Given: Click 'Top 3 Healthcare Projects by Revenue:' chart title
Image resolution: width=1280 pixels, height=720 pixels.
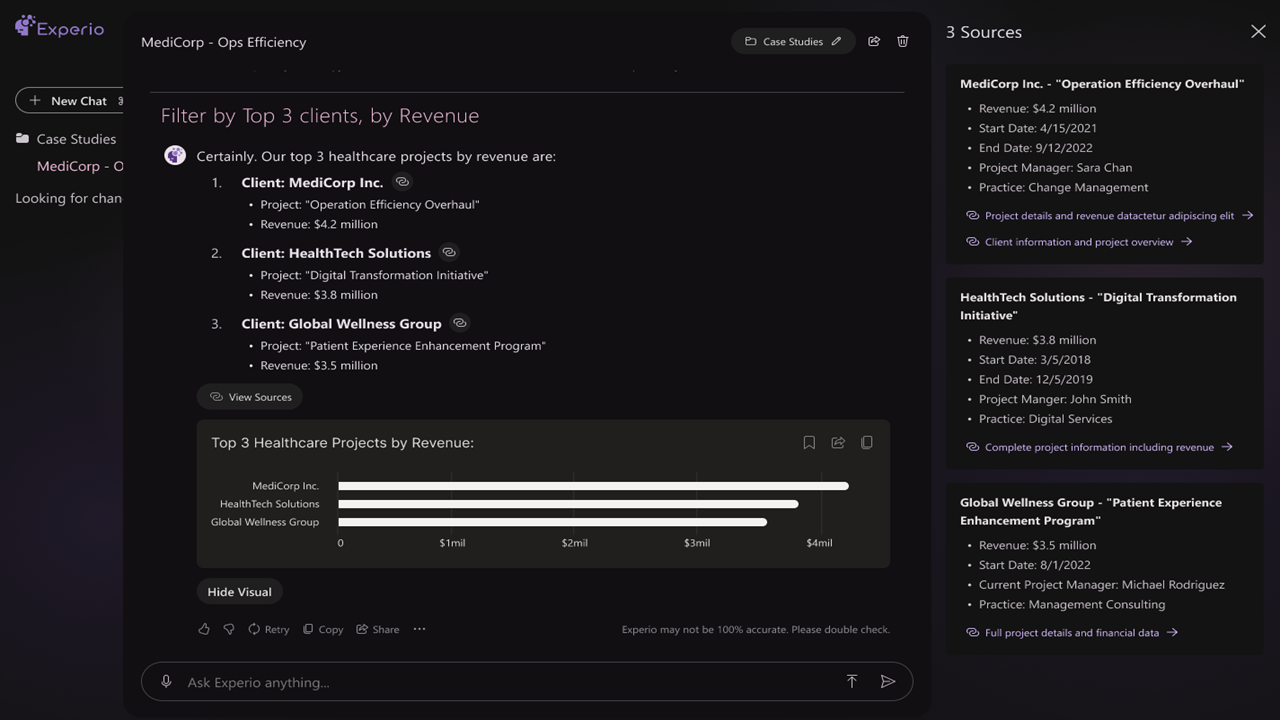Looking at the screenshot, I should coord(342,442).
